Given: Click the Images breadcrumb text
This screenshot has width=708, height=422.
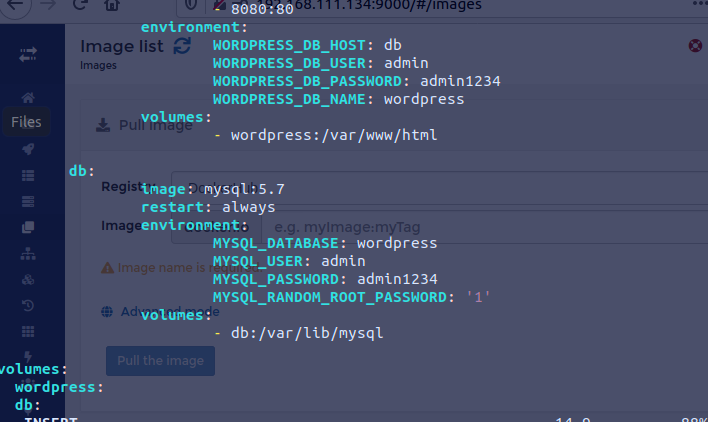Looking at the screenshot, I should tap(98, 65).
